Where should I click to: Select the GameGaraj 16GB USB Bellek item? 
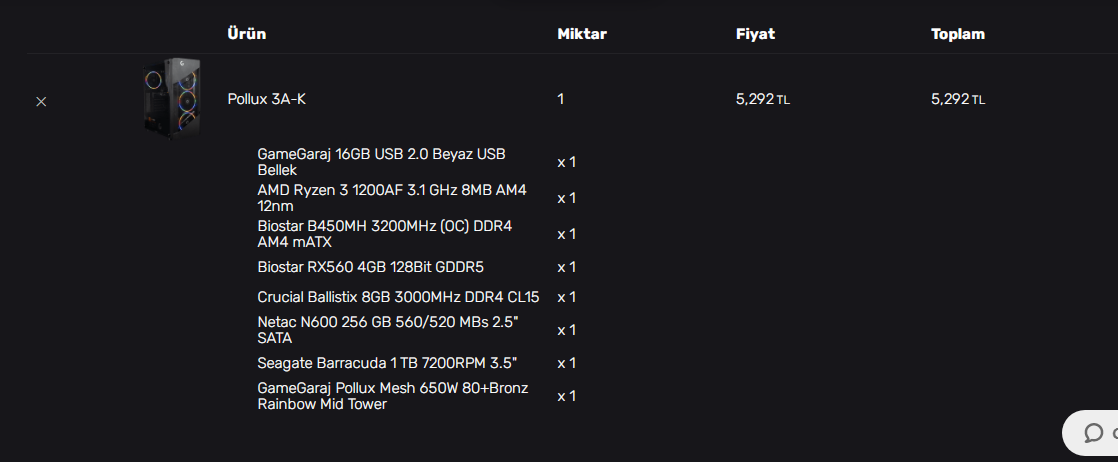coord(381,162)
